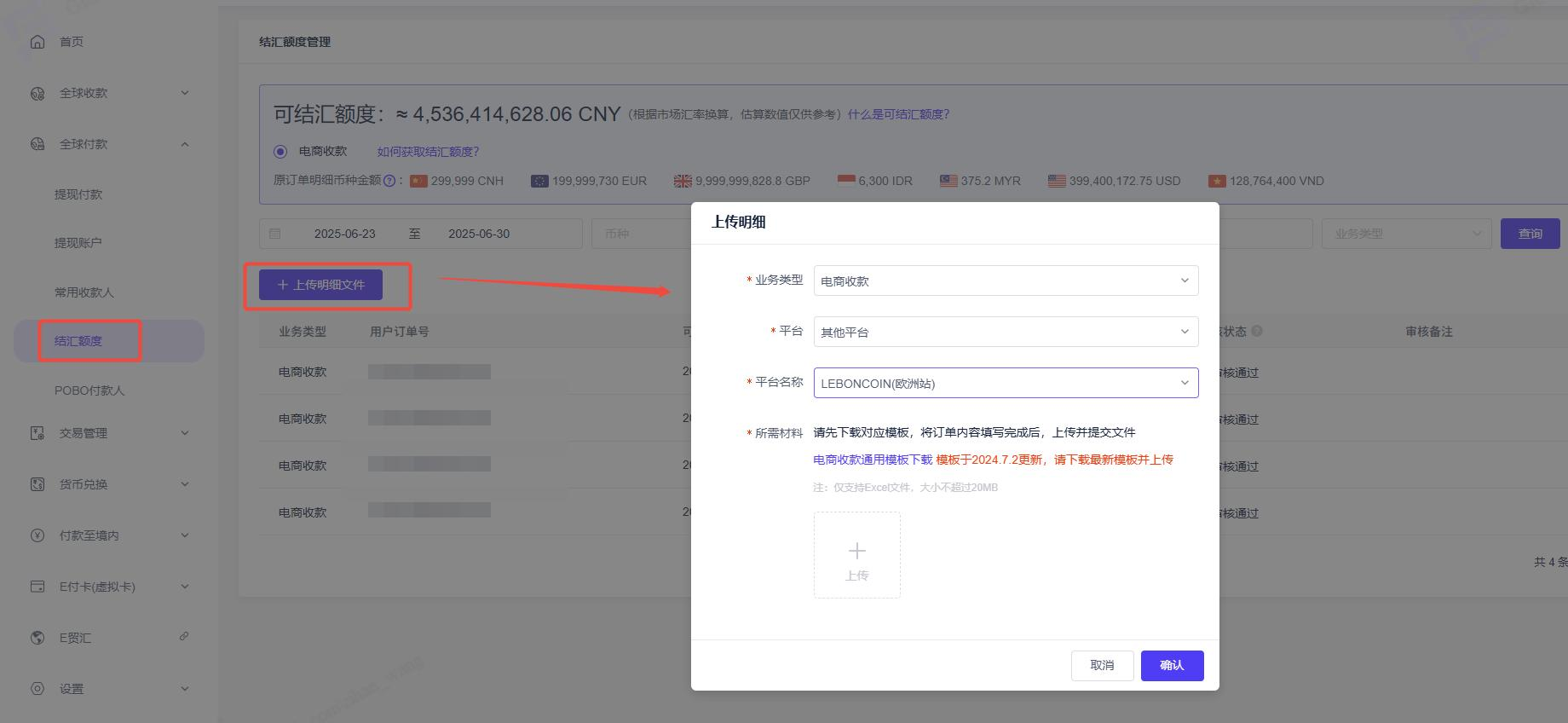Click the 确认 button in the dialog
This screenshot has width=1568, height=723.
point(1172,665)
